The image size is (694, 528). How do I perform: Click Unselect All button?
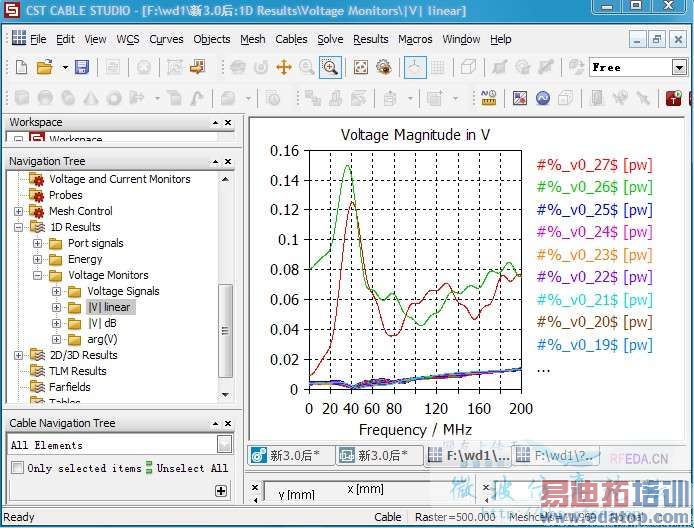pos(192,468)
